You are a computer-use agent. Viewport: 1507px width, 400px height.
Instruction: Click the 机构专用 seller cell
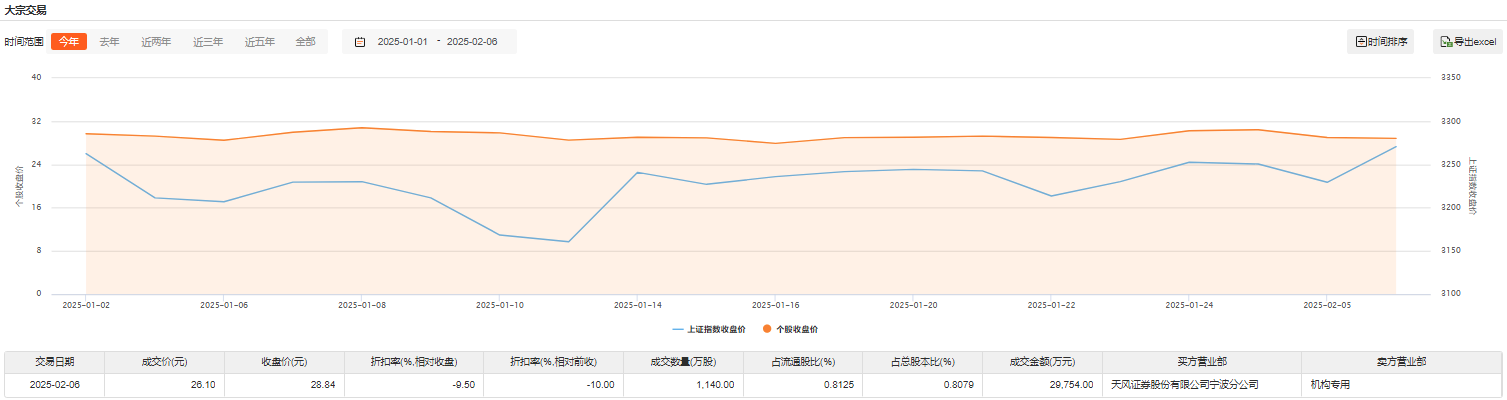1334,384
